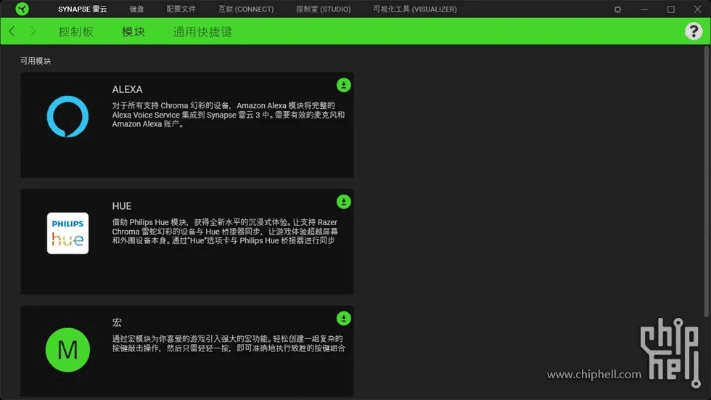Click the Amazon Alexa logo thumbnail

67,117
